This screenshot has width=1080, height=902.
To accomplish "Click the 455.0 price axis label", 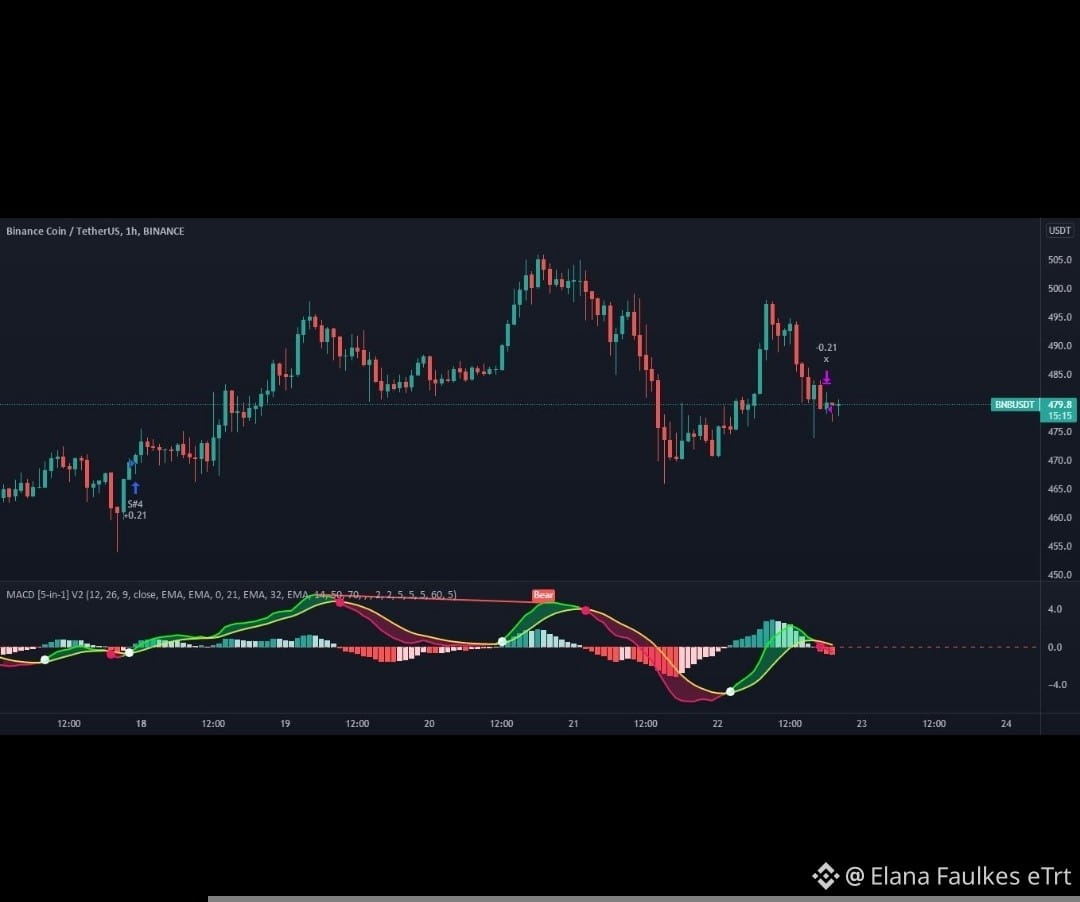I will [1059, 546].
